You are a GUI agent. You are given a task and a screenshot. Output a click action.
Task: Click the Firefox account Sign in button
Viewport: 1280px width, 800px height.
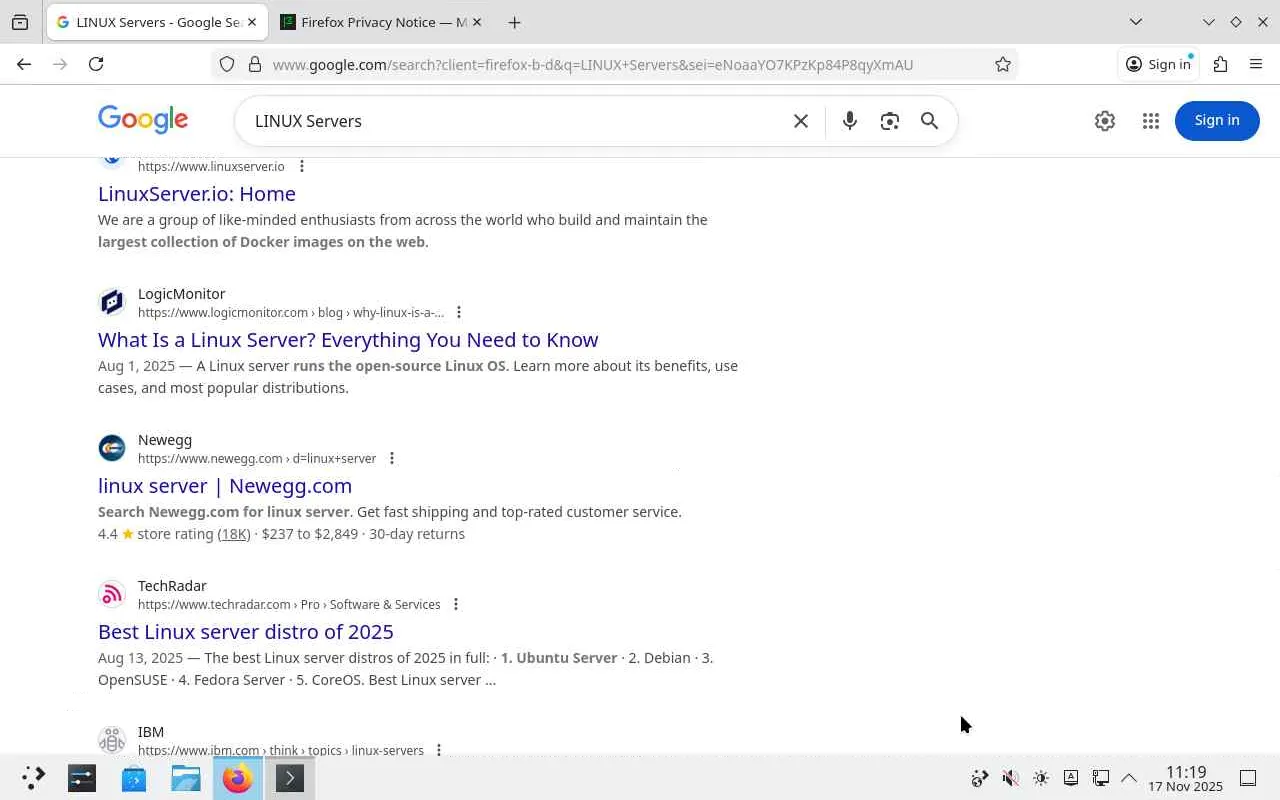pos(1158,64)
